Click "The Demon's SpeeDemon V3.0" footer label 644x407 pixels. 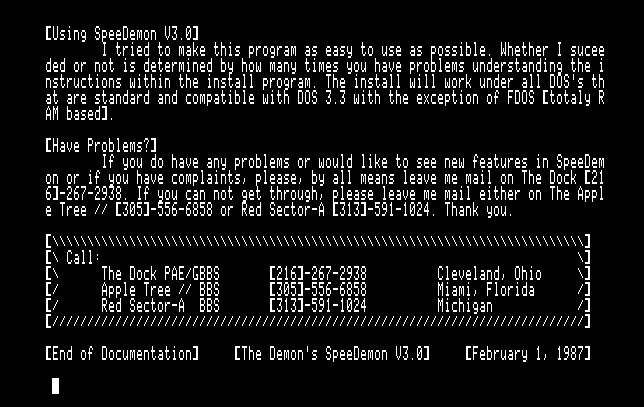[x=332, y=354]
